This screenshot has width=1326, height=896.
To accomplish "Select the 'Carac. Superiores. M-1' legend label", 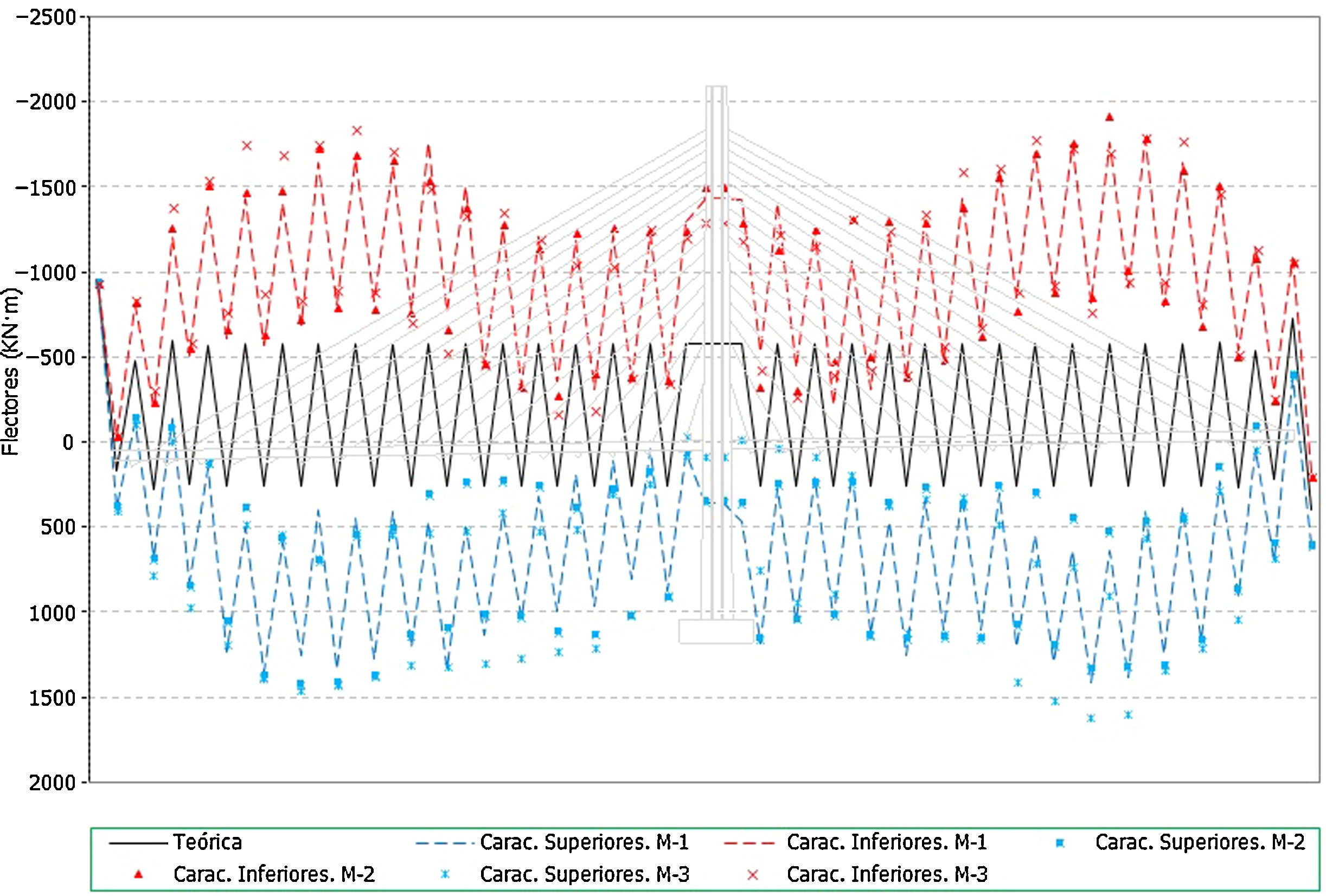I will [584, 842].
